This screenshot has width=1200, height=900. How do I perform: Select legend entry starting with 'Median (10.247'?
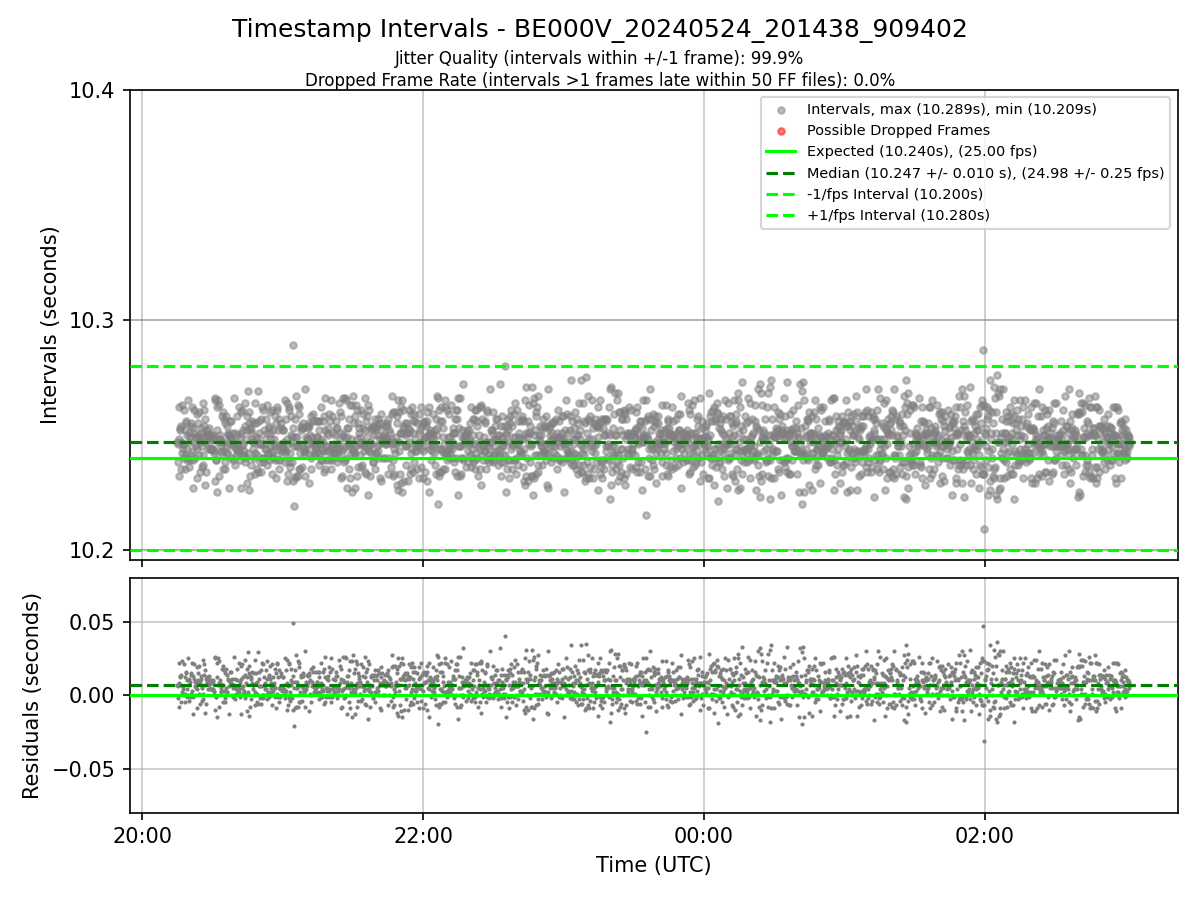[x=986, y=173]
